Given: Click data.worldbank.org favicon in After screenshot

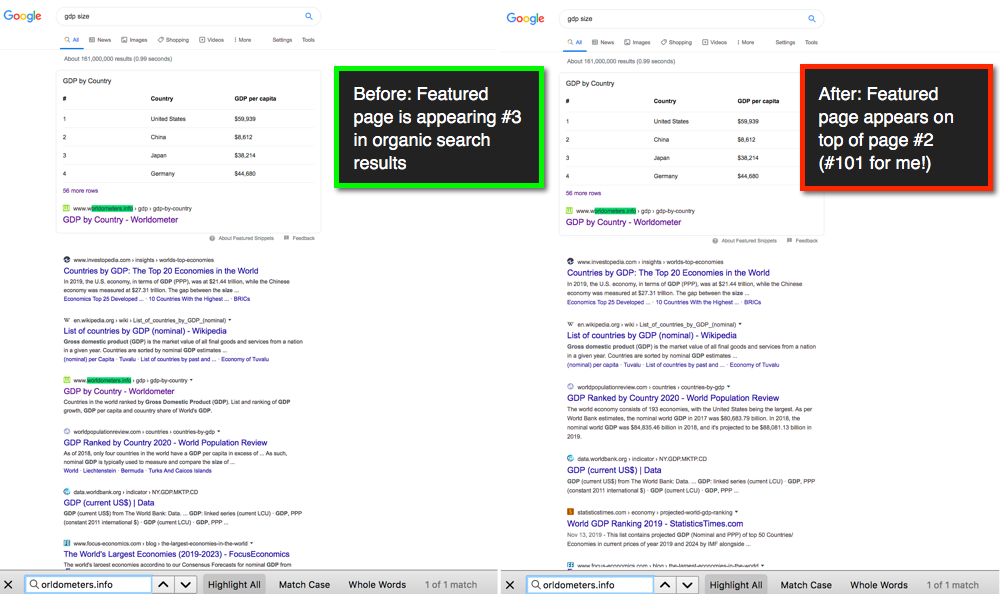Looking at the screenshot, I should tap(570, 458).
